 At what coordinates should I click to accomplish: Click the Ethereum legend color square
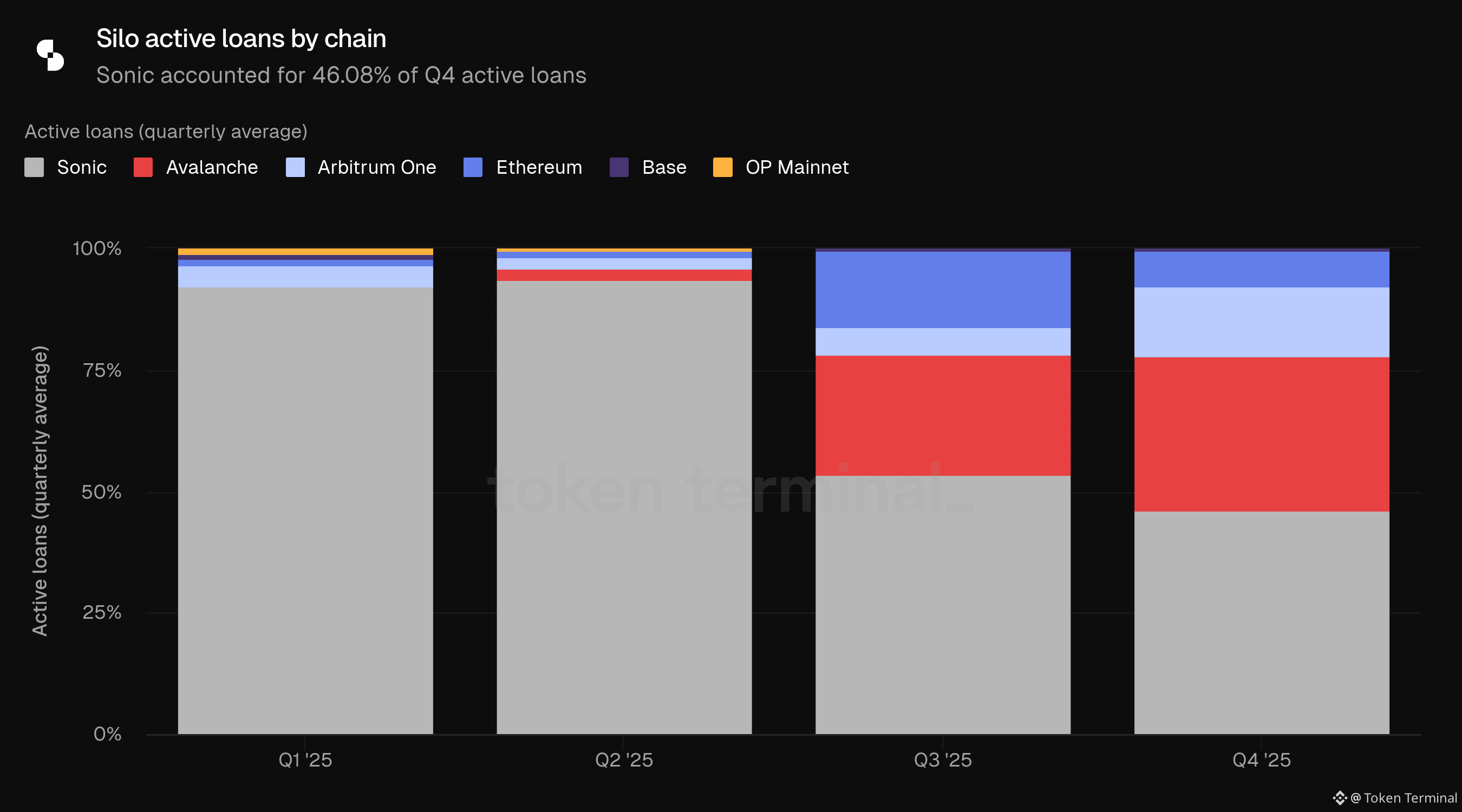coord(473,167)
